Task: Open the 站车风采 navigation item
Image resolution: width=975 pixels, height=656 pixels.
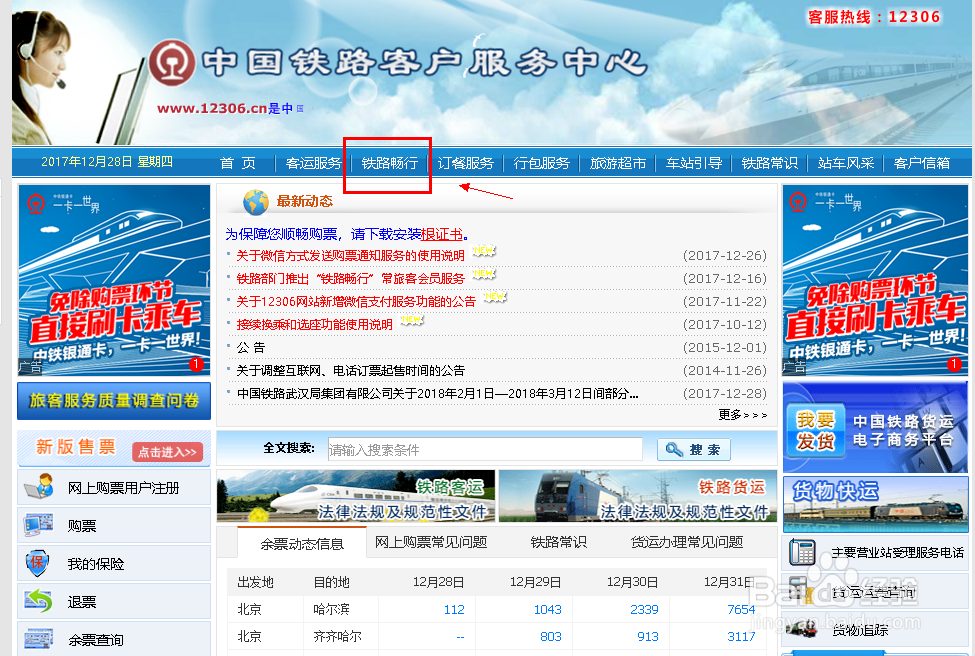Action: click(x=846, y=163)
